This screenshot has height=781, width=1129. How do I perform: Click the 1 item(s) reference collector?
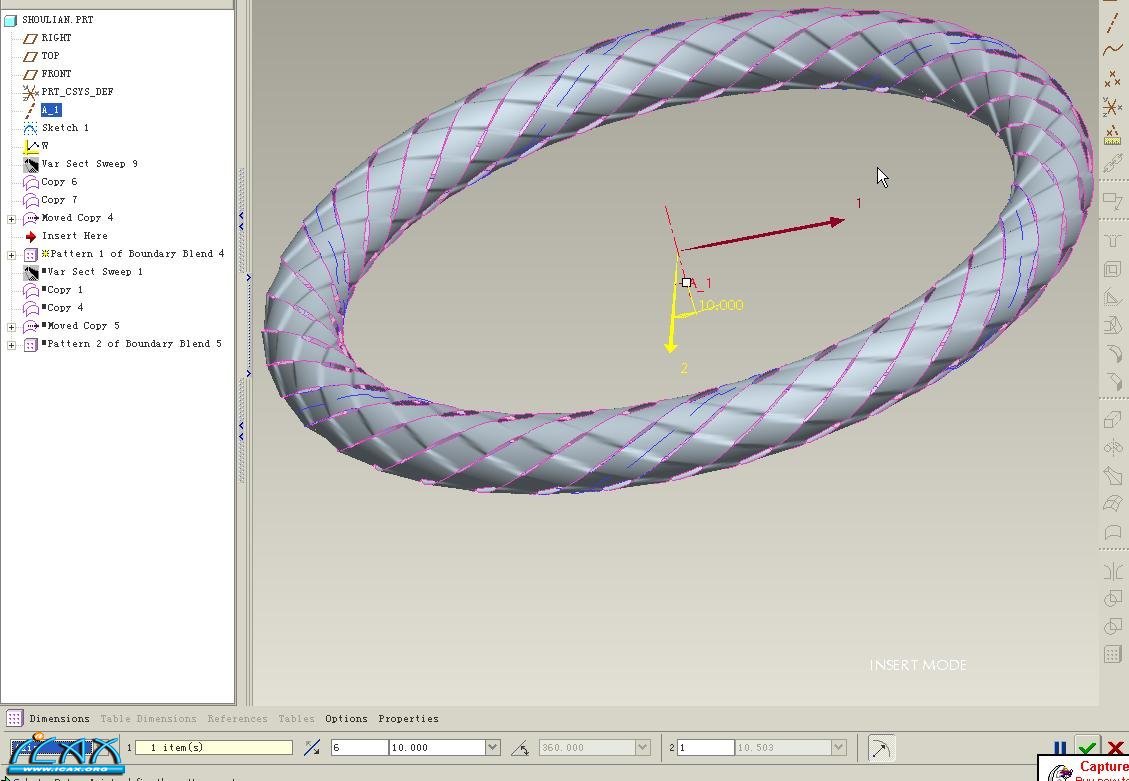(x=213, y=748)
